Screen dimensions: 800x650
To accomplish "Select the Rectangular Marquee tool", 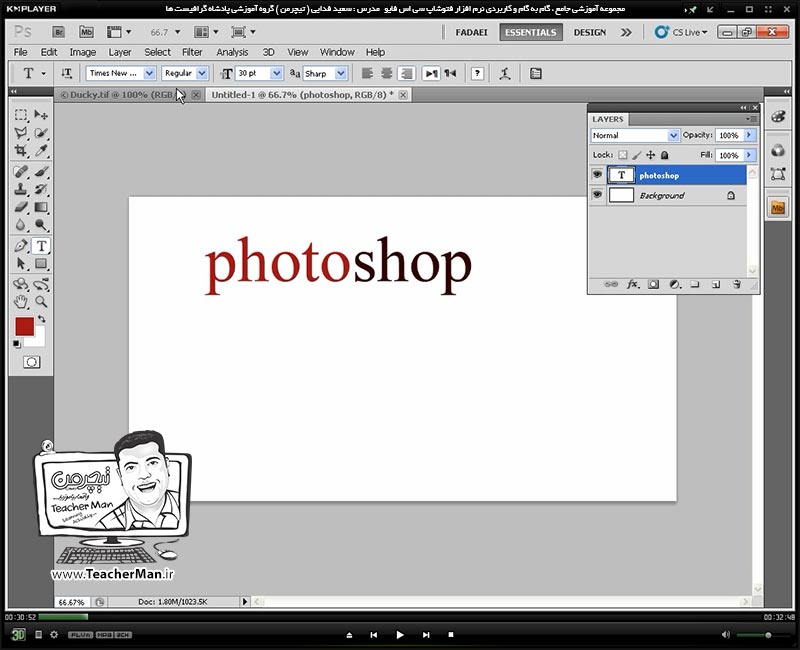I will (21, 115).
